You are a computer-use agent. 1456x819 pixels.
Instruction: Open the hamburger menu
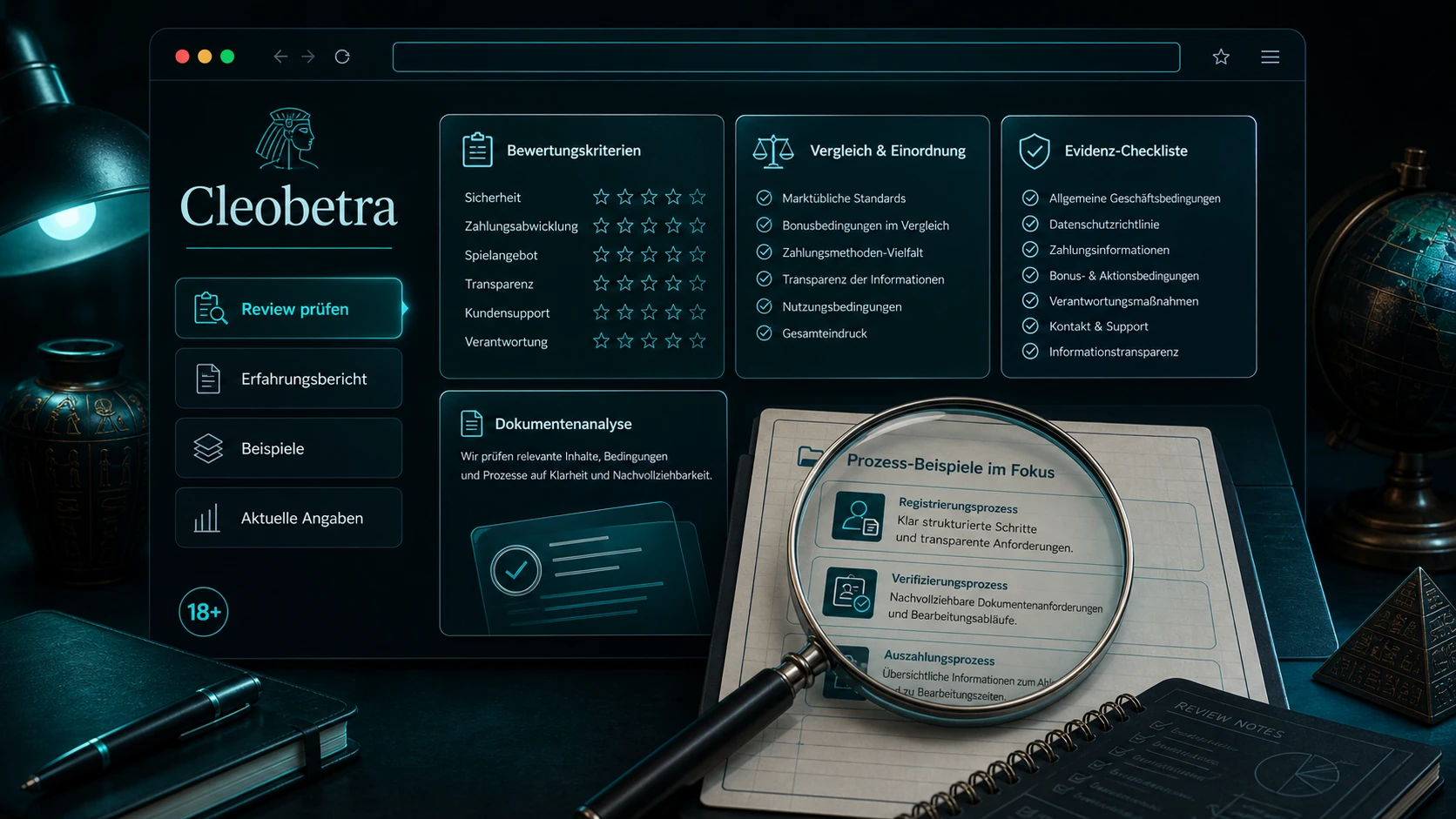pos(1270,57)
